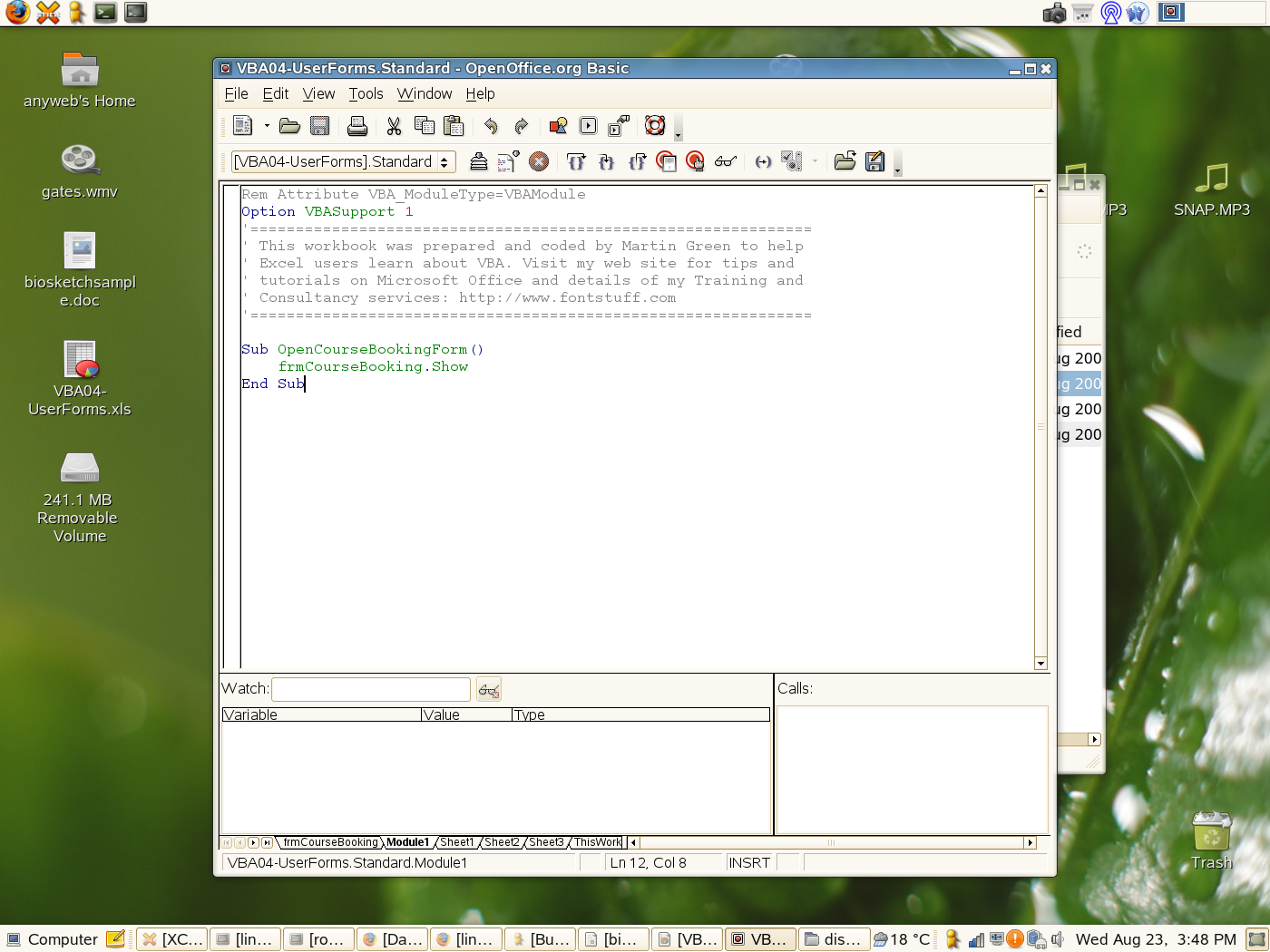
Task: Open the Computer menu on panel
Action: (52, 939)
